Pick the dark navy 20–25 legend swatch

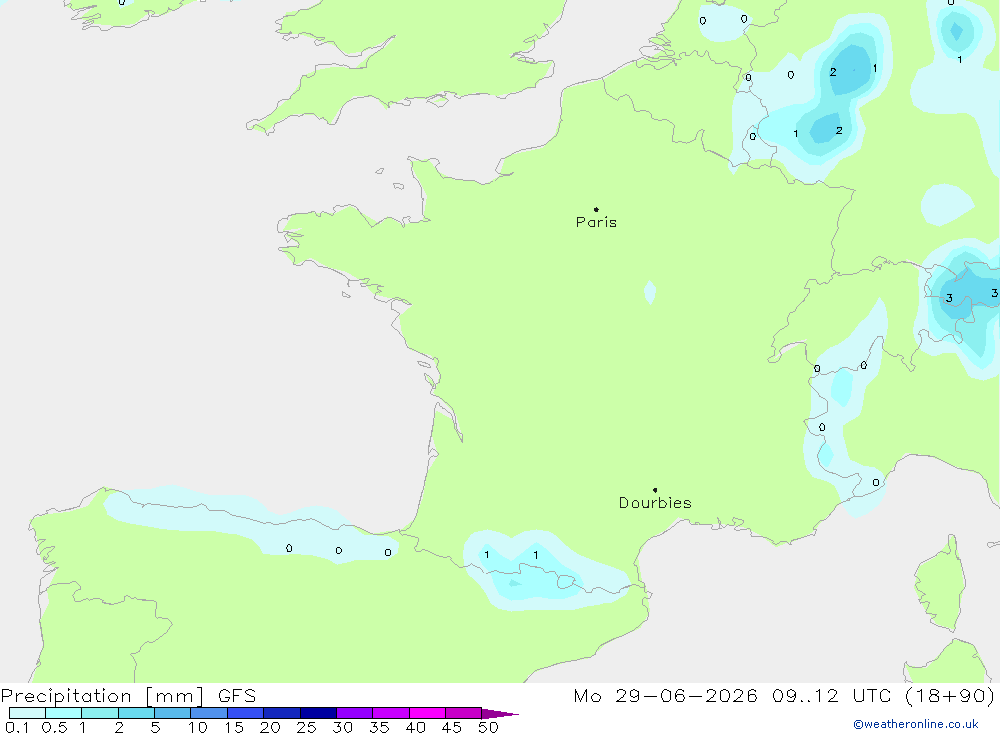pos(282,713)
